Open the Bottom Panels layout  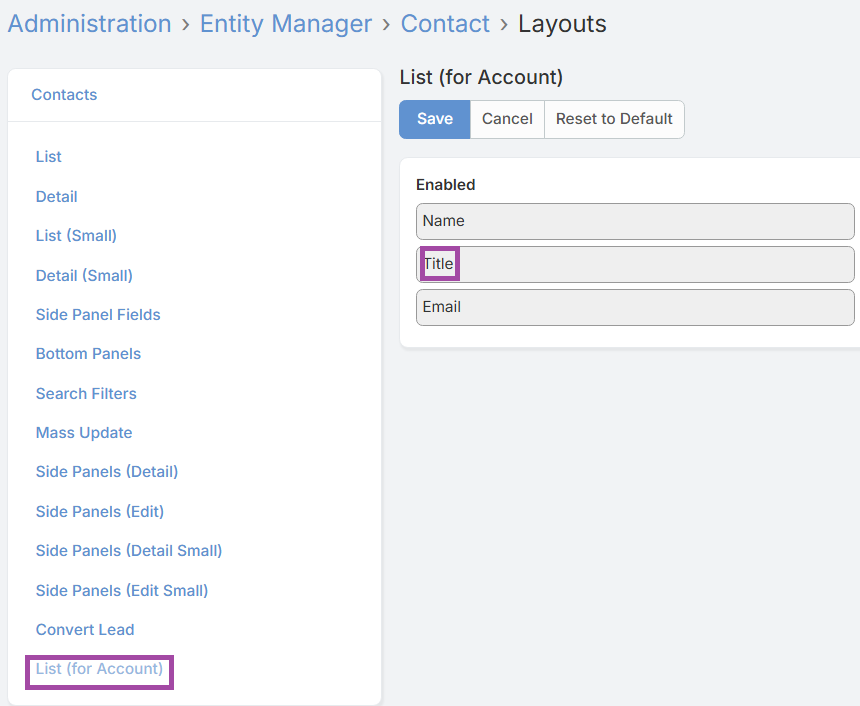88,354
